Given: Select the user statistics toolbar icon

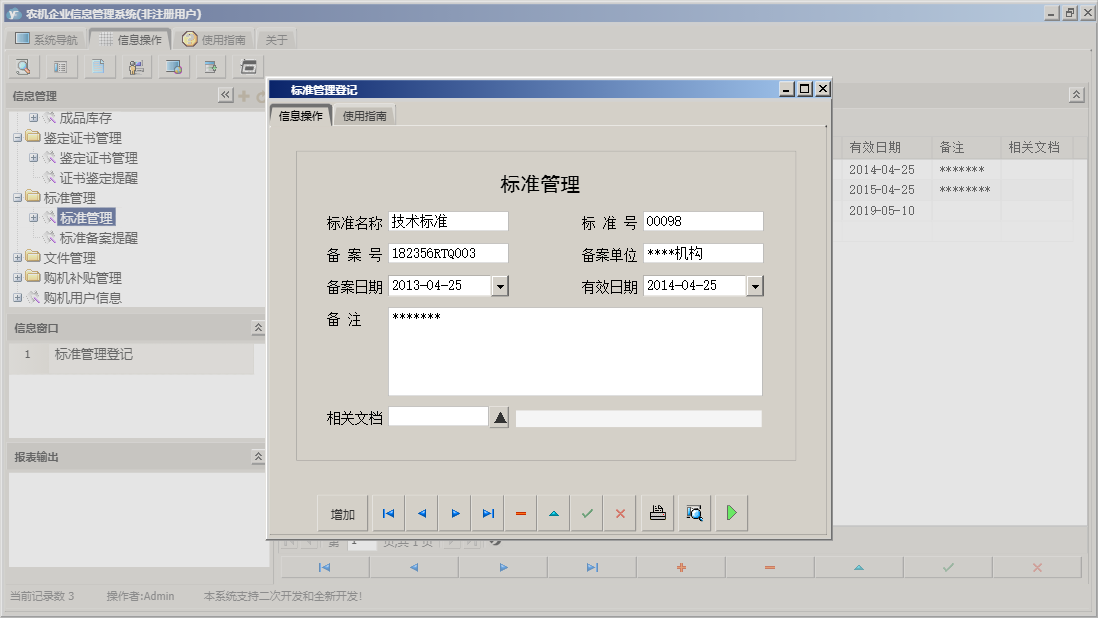Looking at the screenshot, I should coord(136,66).
